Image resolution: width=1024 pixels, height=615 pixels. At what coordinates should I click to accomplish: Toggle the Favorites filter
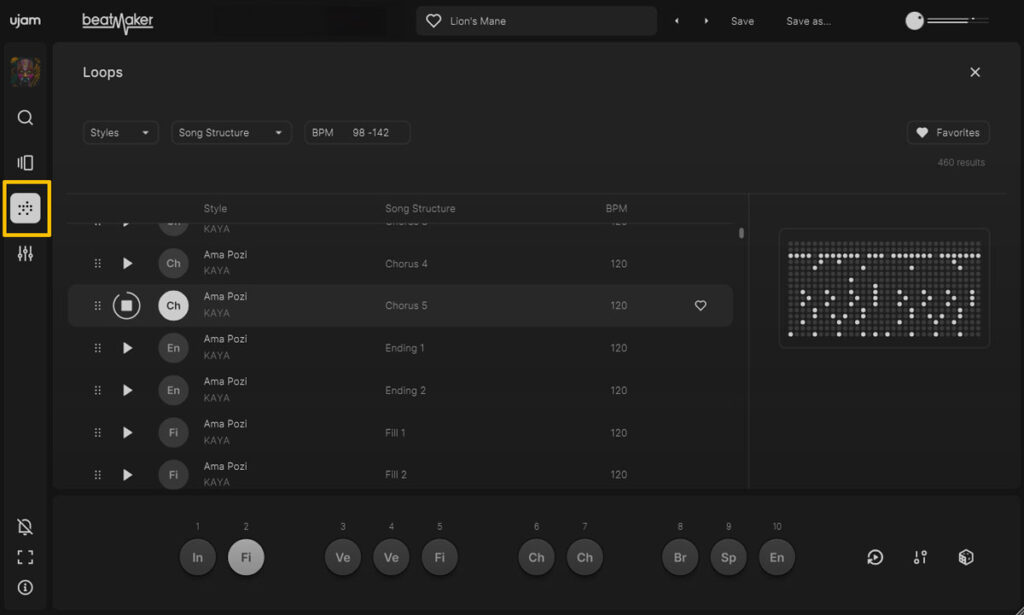coord(947,133)
